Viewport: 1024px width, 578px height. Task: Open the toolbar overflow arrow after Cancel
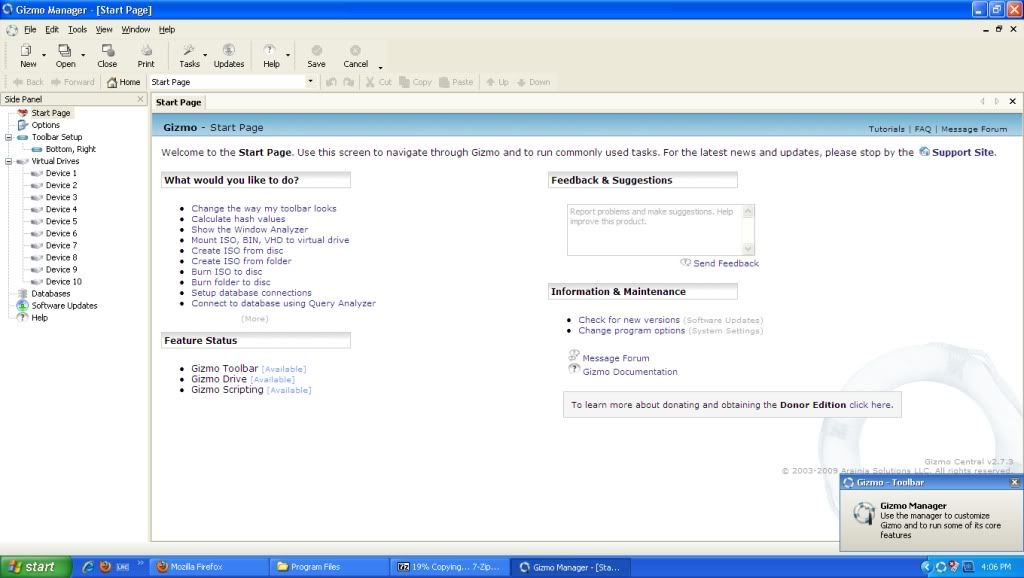coord(380,67)
